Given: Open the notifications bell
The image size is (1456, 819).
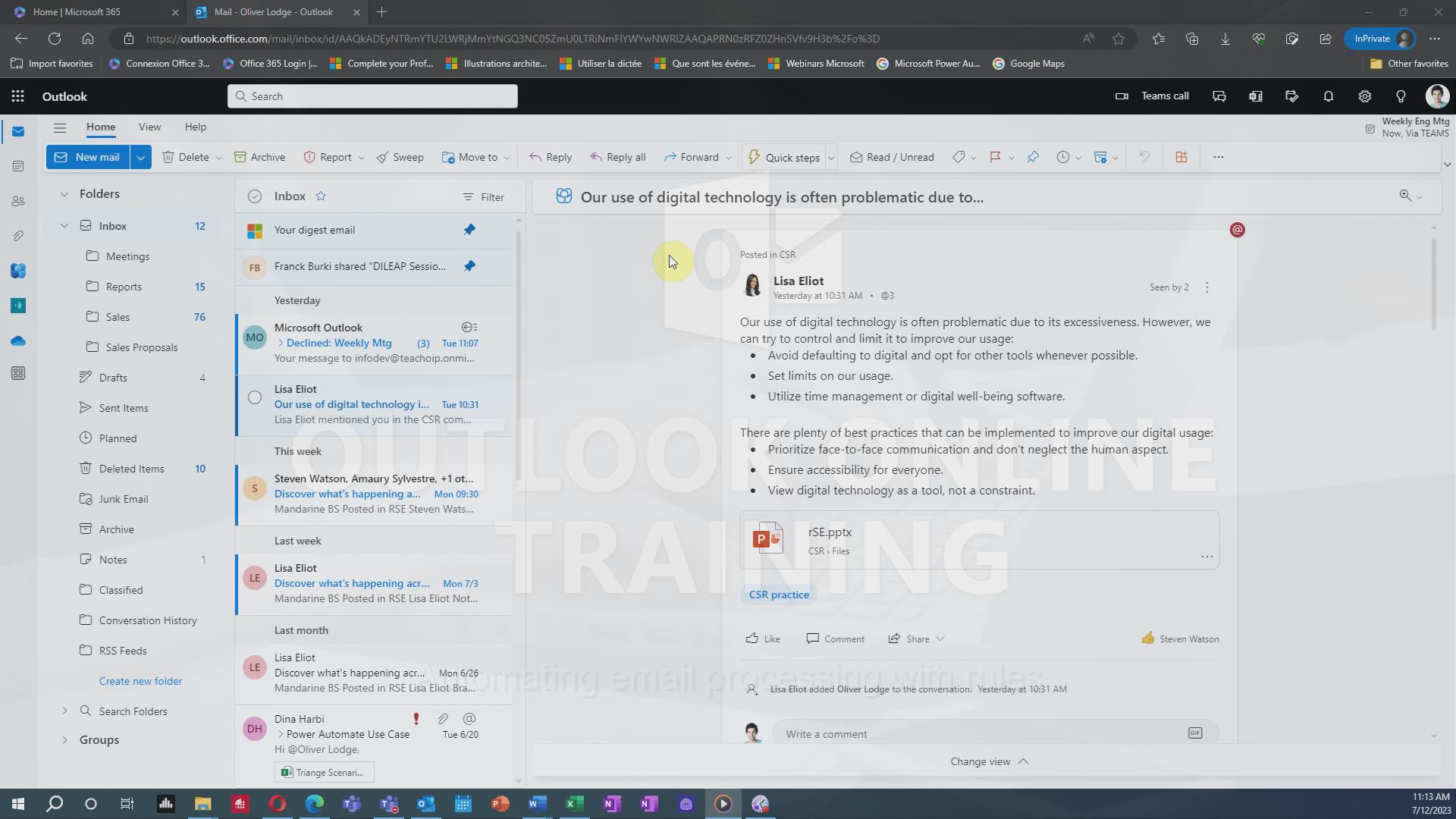Looking at the screenshot, I should [x=1328, y=96].
